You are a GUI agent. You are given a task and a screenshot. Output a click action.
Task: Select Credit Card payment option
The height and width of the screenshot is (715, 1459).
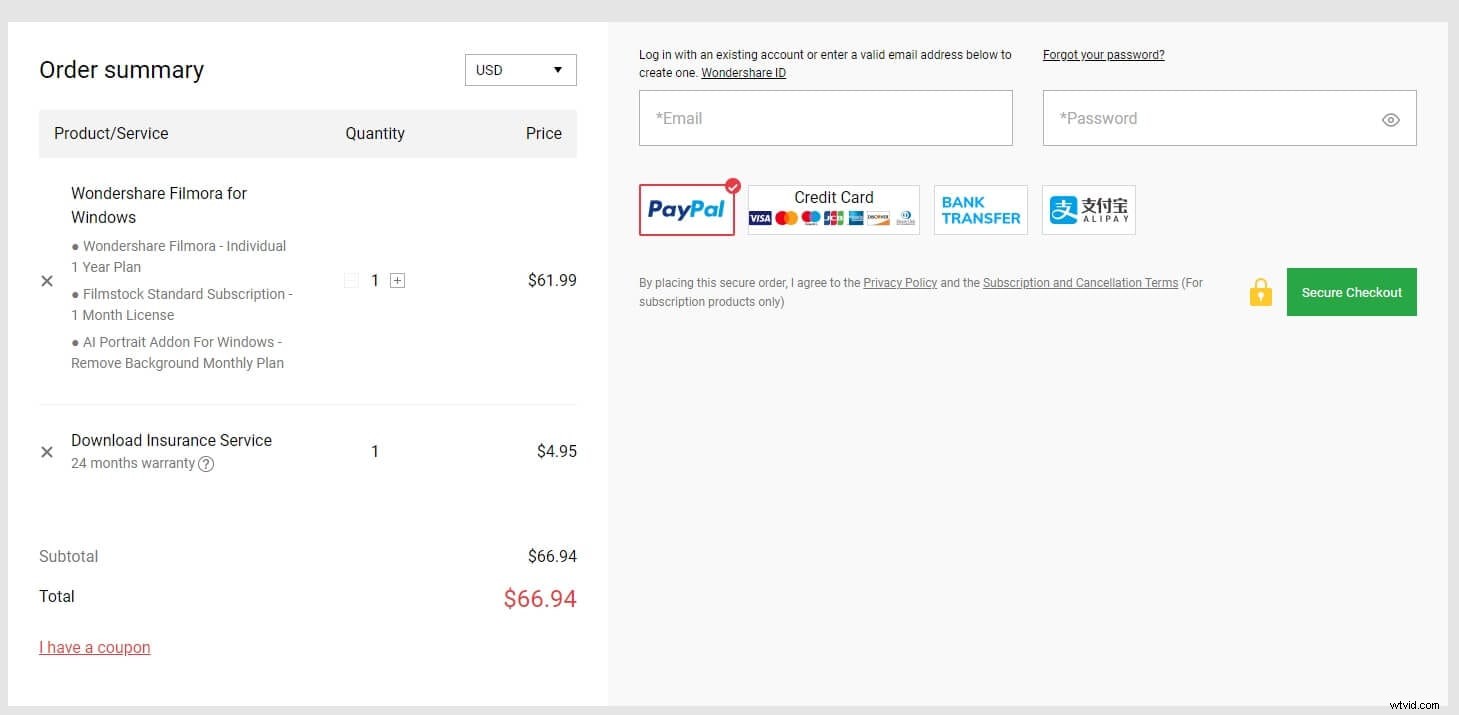click(x=833, y=210)
